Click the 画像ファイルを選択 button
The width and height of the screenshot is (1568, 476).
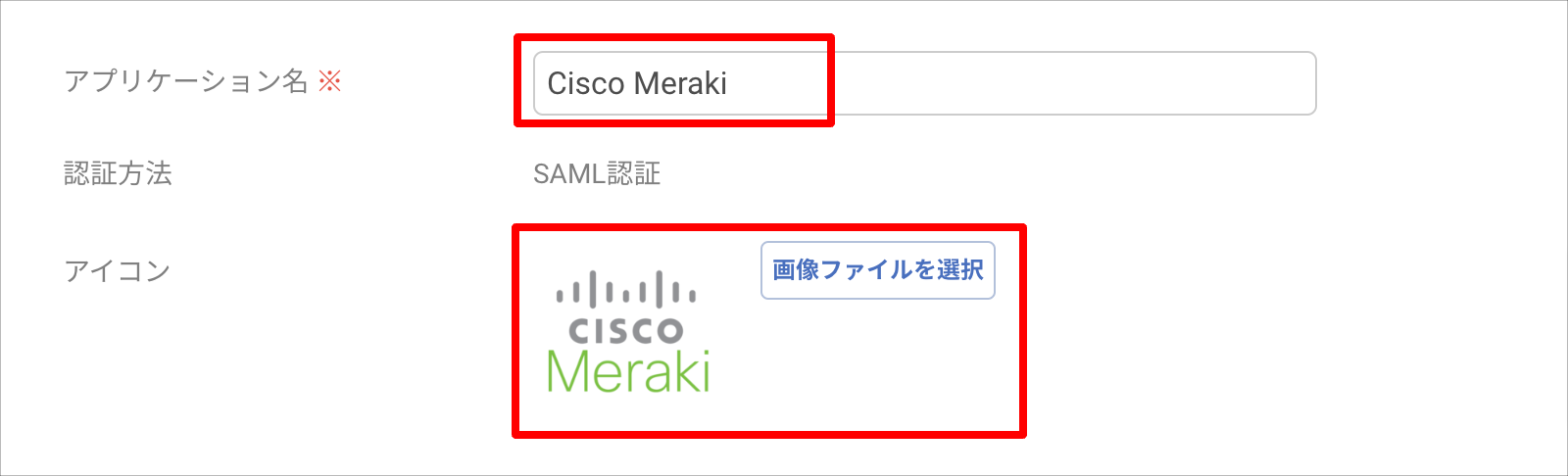point(878,270)
